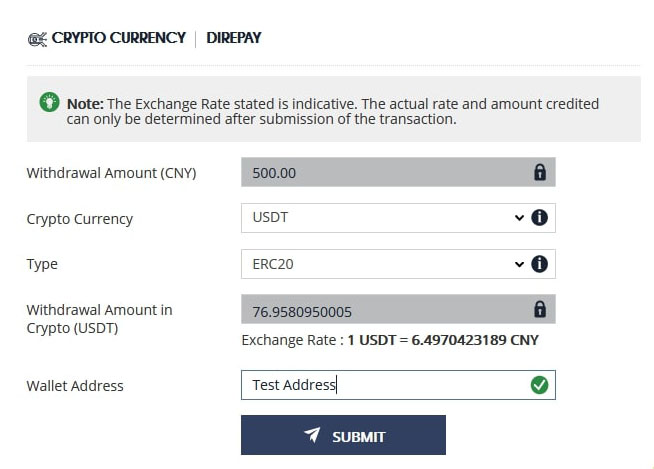654x469 pixels.
Task: Click info icon beside Crypto Currency dropdown
Action: [540, 218]
